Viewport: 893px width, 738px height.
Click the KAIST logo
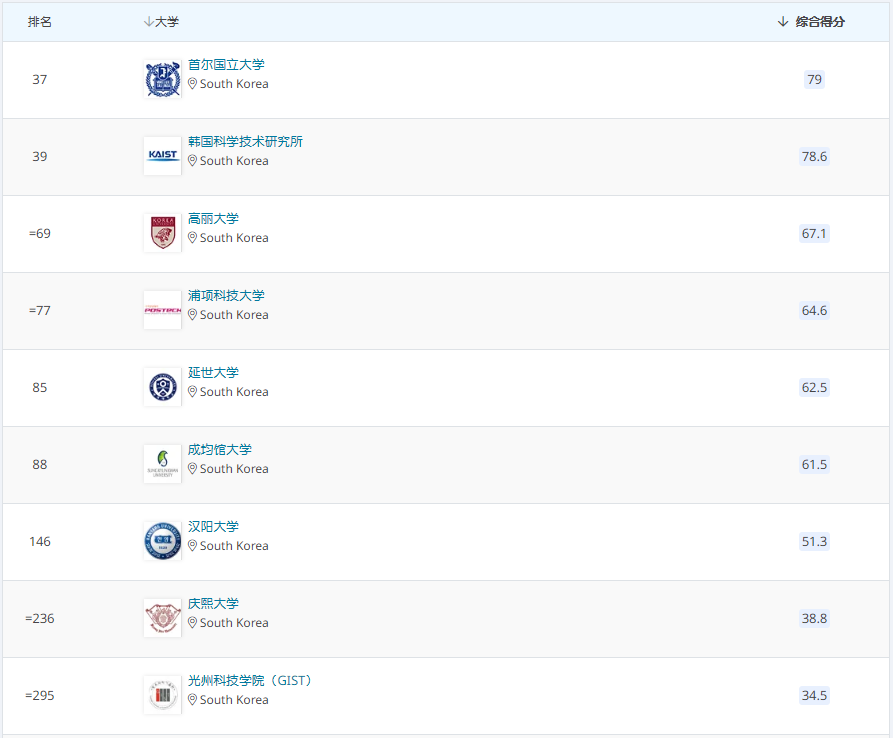pos(162,156)
